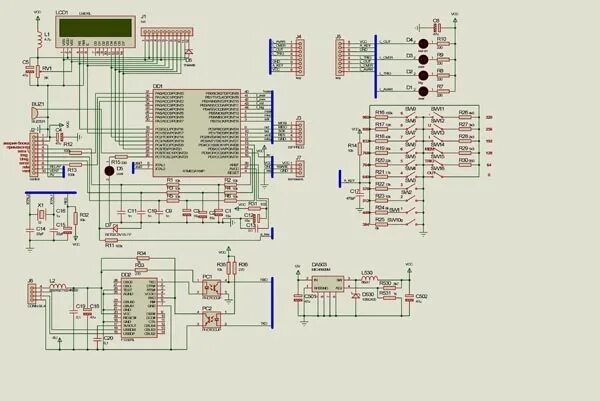Image resolution: width=600 pixels, height=401 pixels.
Task: Click inductor L2 beside J6
Action: tap(58, 287)
